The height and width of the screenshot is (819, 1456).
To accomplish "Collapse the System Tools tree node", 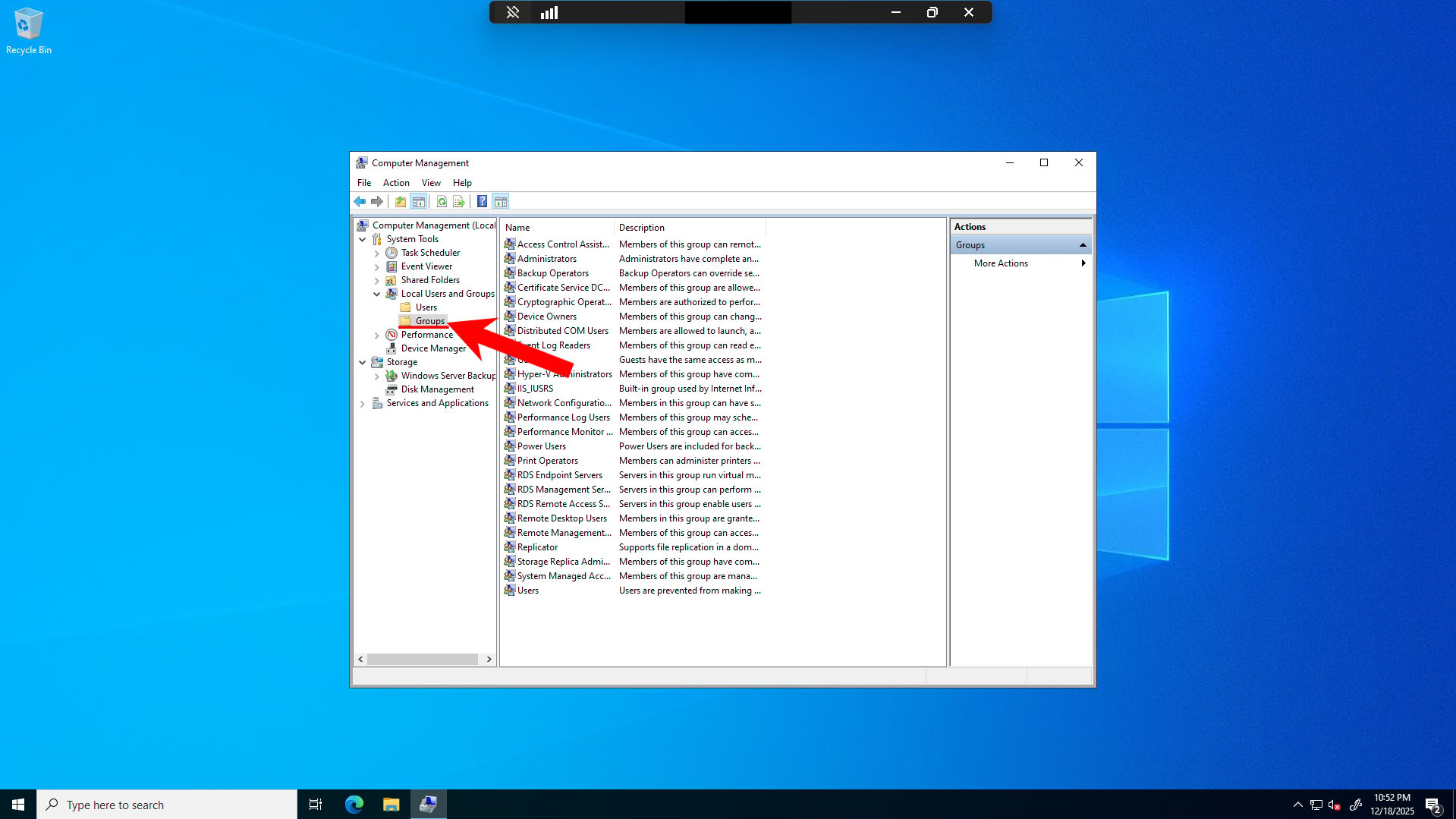I will click(x=363, y=239).
